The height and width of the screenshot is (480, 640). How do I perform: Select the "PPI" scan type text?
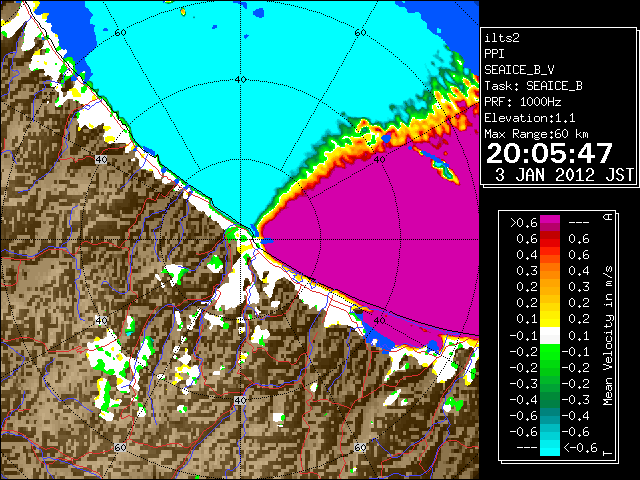tap(494, 54)
